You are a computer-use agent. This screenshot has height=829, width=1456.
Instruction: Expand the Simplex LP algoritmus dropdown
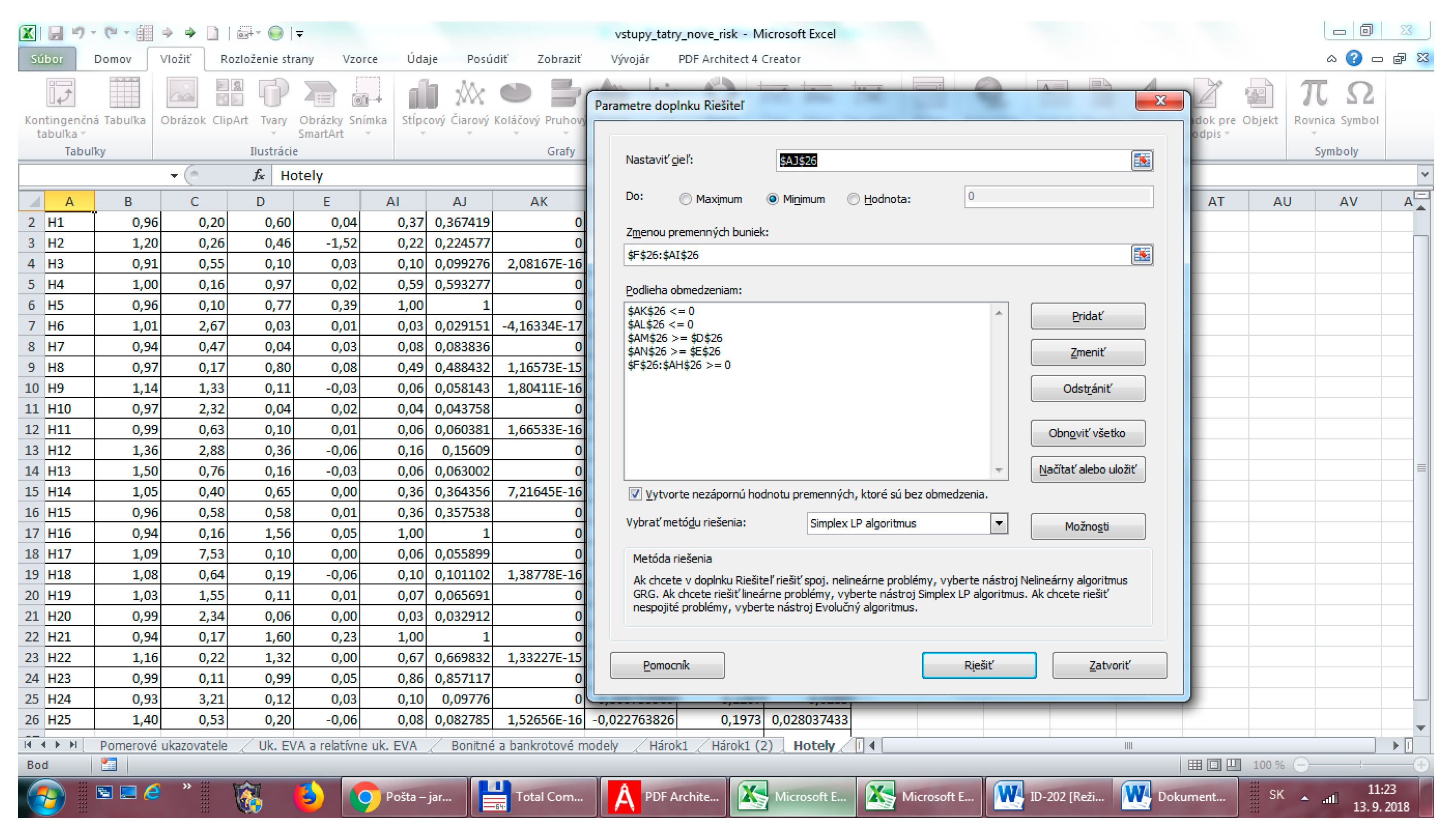[x=998, y=523]
